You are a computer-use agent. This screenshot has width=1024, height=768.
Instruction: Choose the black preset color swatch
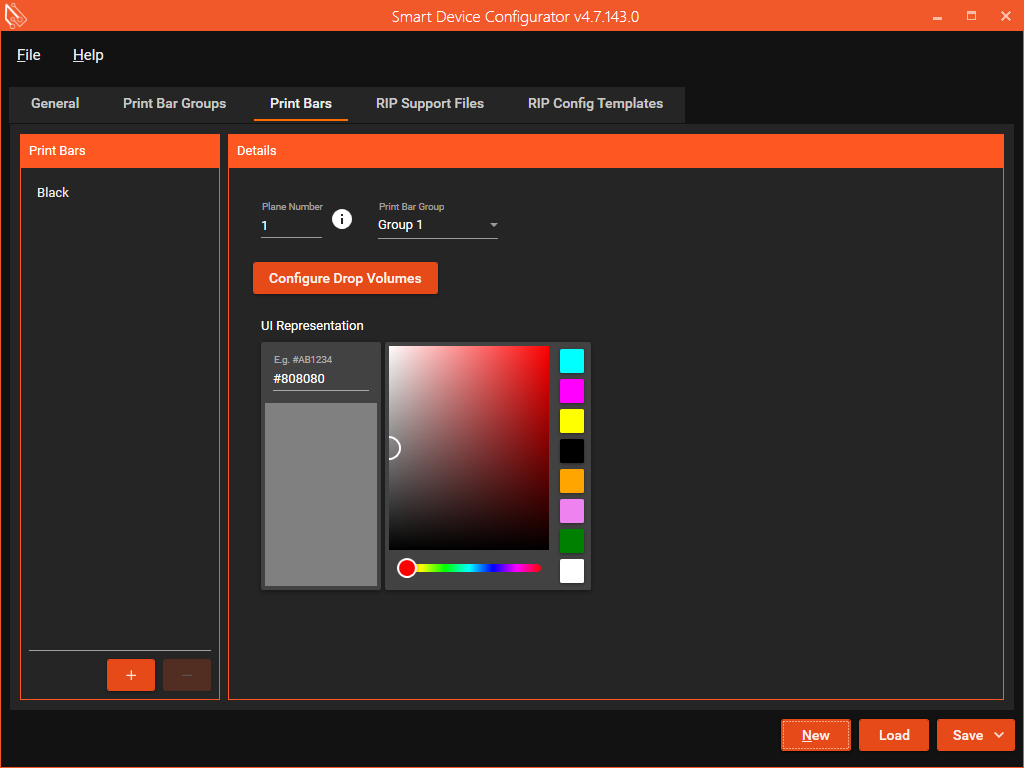(572, 451)
